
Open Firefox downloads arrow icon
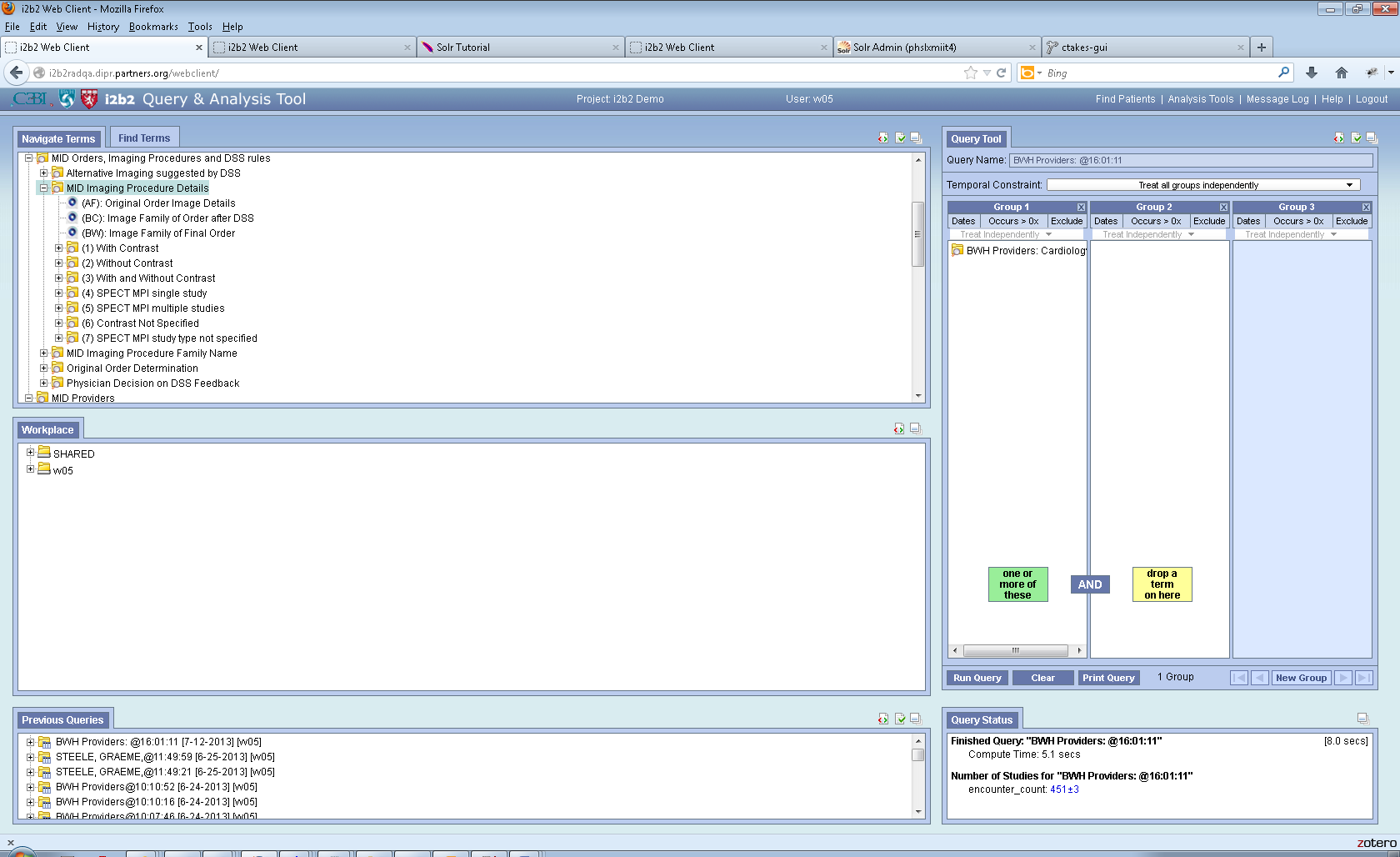pos(1312,73)
